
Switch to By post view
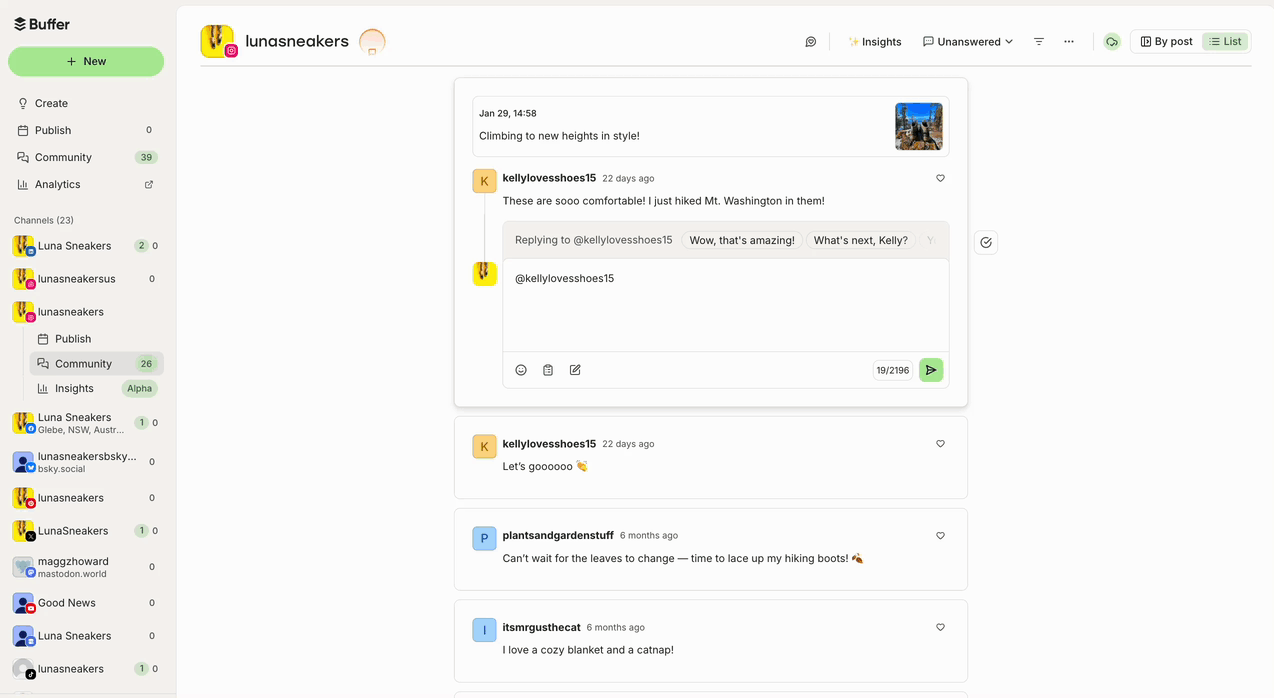(x=1167, y=42)
